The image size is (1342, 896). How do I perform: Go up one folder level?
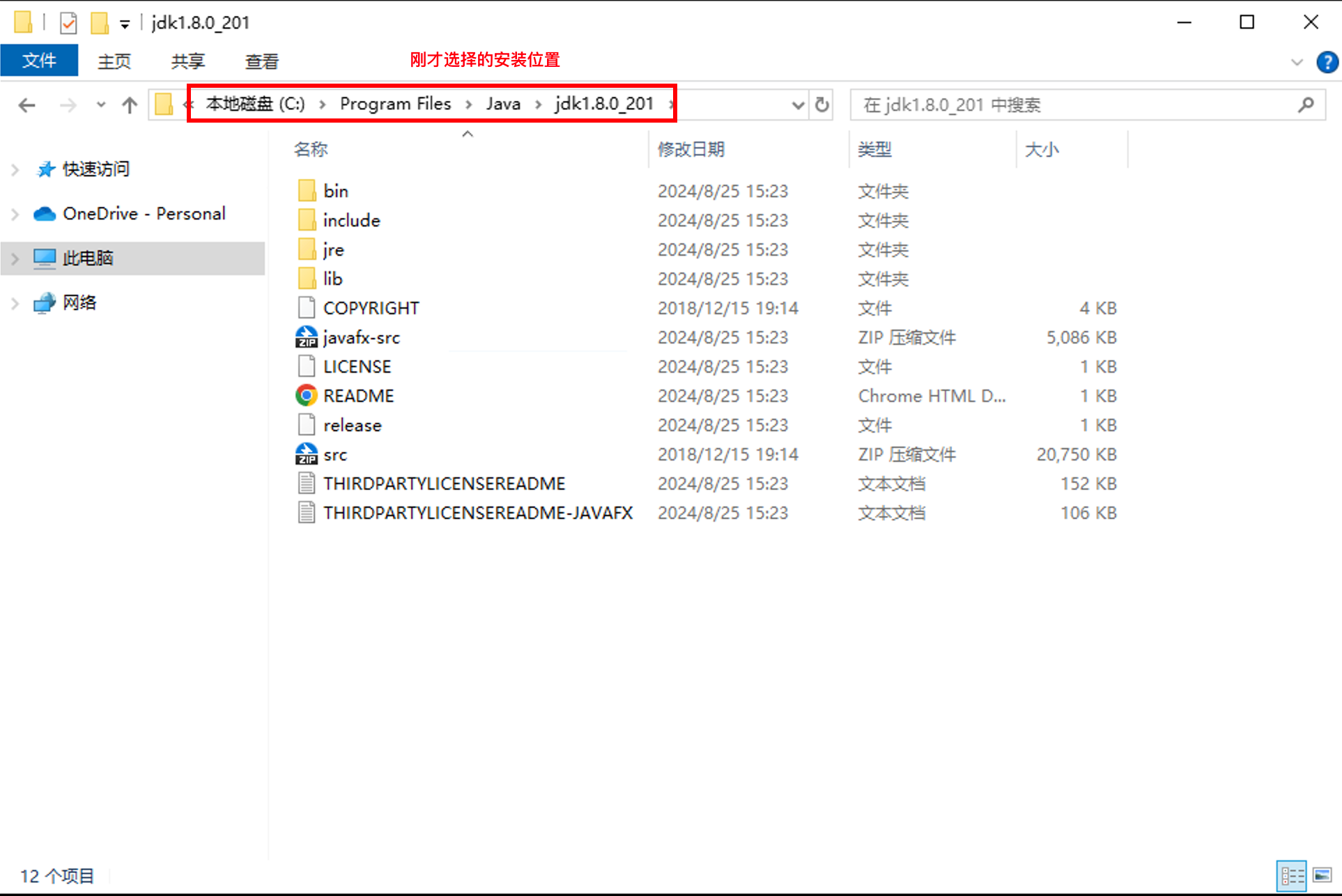(x=130, y=105)
